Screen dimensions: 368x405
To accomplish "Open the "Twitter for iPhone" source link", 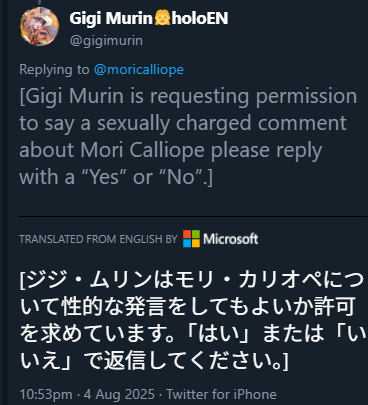I will [221, 394].
